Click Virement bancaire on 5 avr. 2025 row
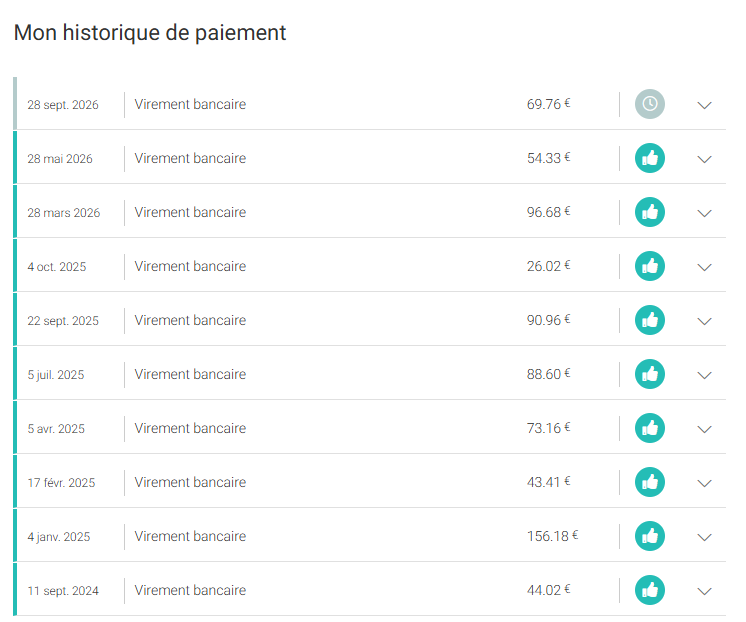The image size is (746, 622). coord(190,428)
